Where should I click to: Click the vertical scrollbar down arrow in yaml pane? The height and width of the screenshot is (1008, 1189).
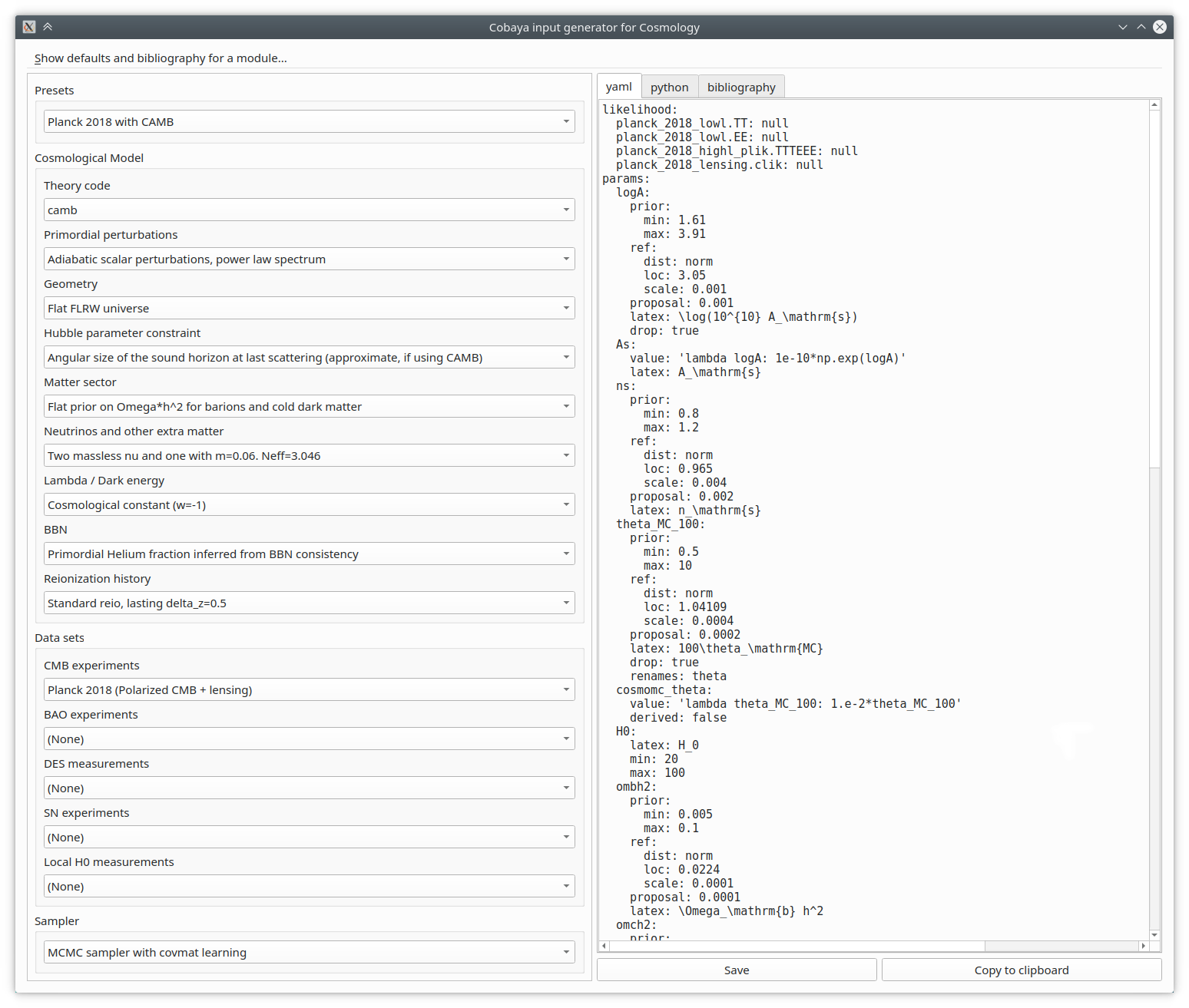tap(1154, 934)
